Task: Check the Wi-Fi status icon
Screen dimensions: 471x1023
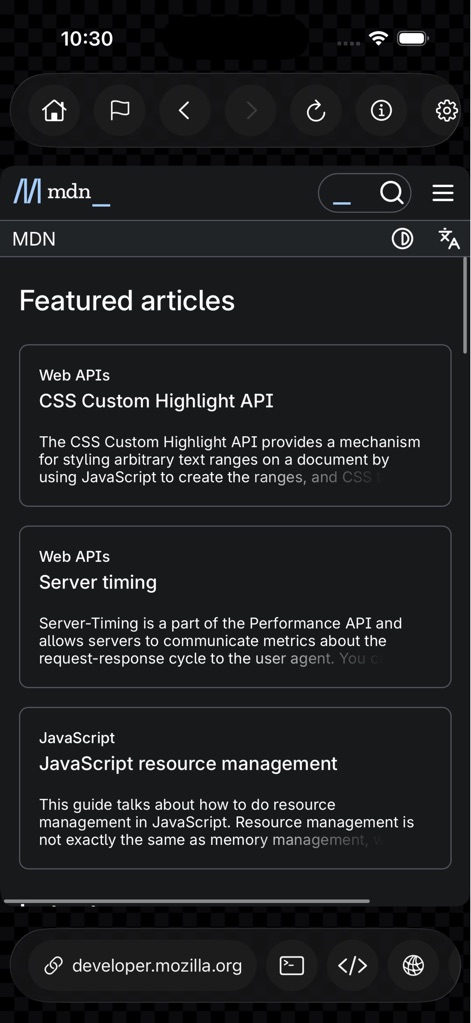Action: 378,38
